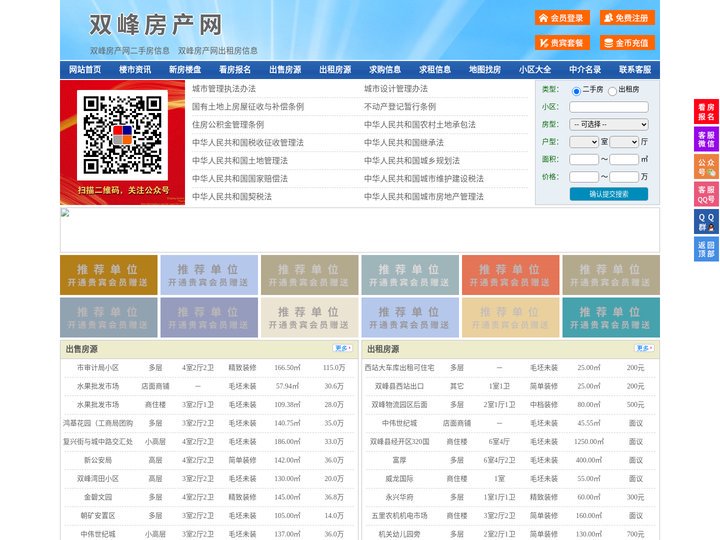Image resolution: width=720 pixels, height=540 pixels.
Task: Open the 贵宾套餐 VIP package button
Action: click(562, 43)
